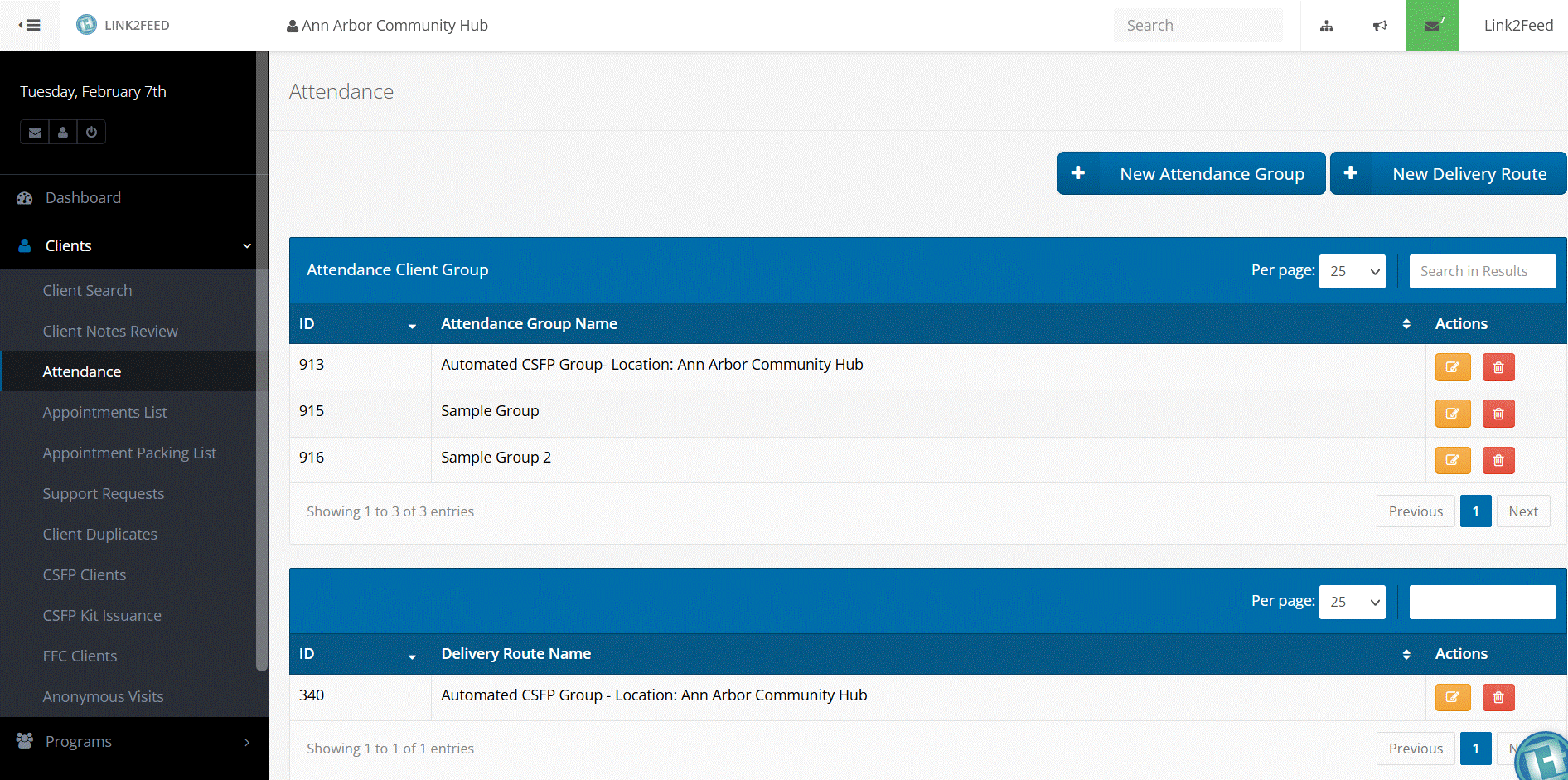Open the organization hierarchy icon in top bar
Screen dimensions: 1568x780
(1327, 26)
